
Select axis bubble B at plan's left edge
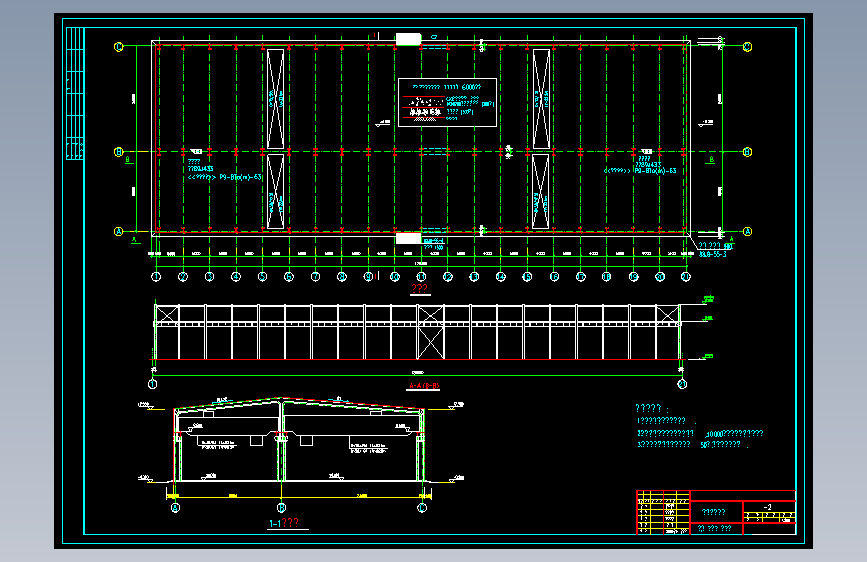118,152
